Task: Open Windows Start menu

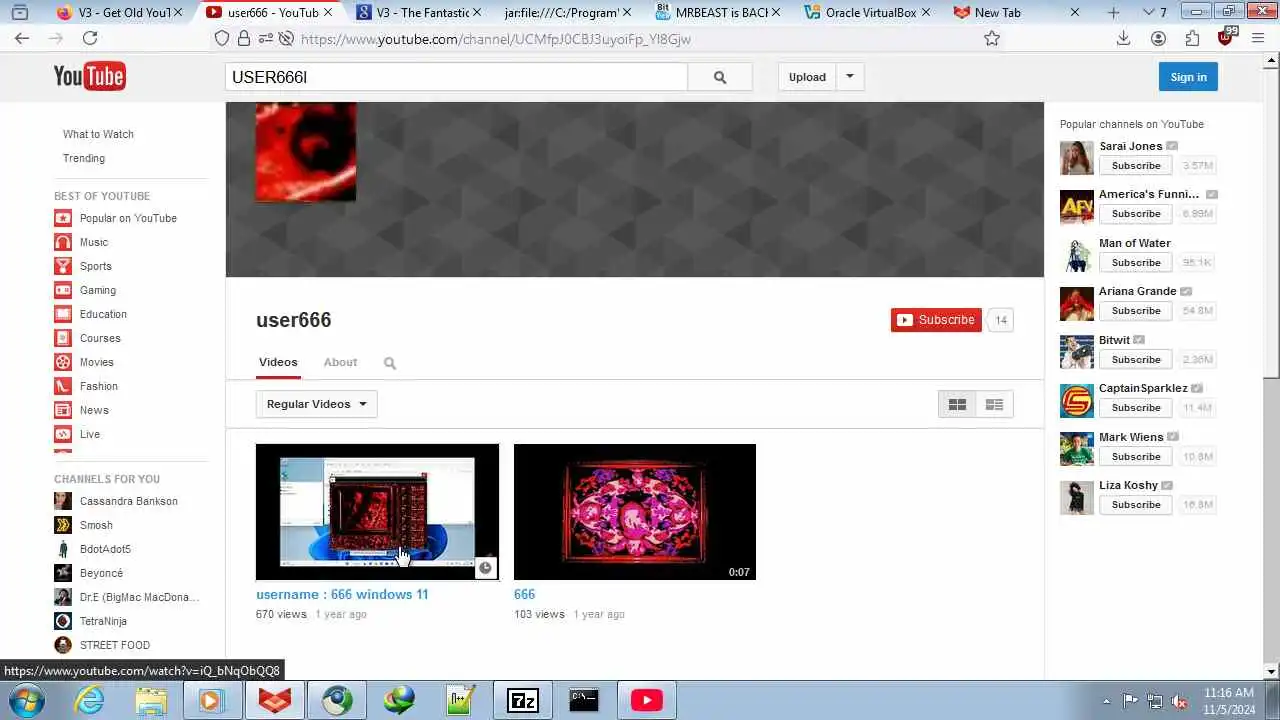Action: click(x=26, y=700)
